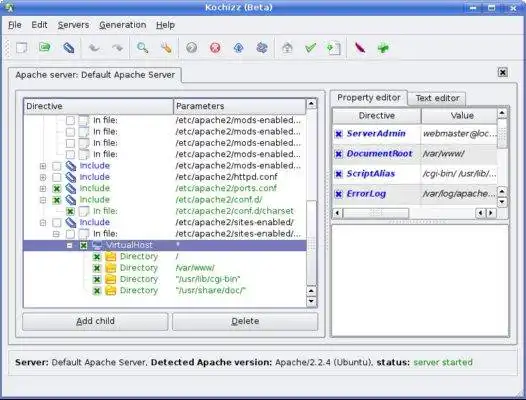Click the document with green arrow icon
This screenshot has width=526, height=400.
click(x=334, y=48)
